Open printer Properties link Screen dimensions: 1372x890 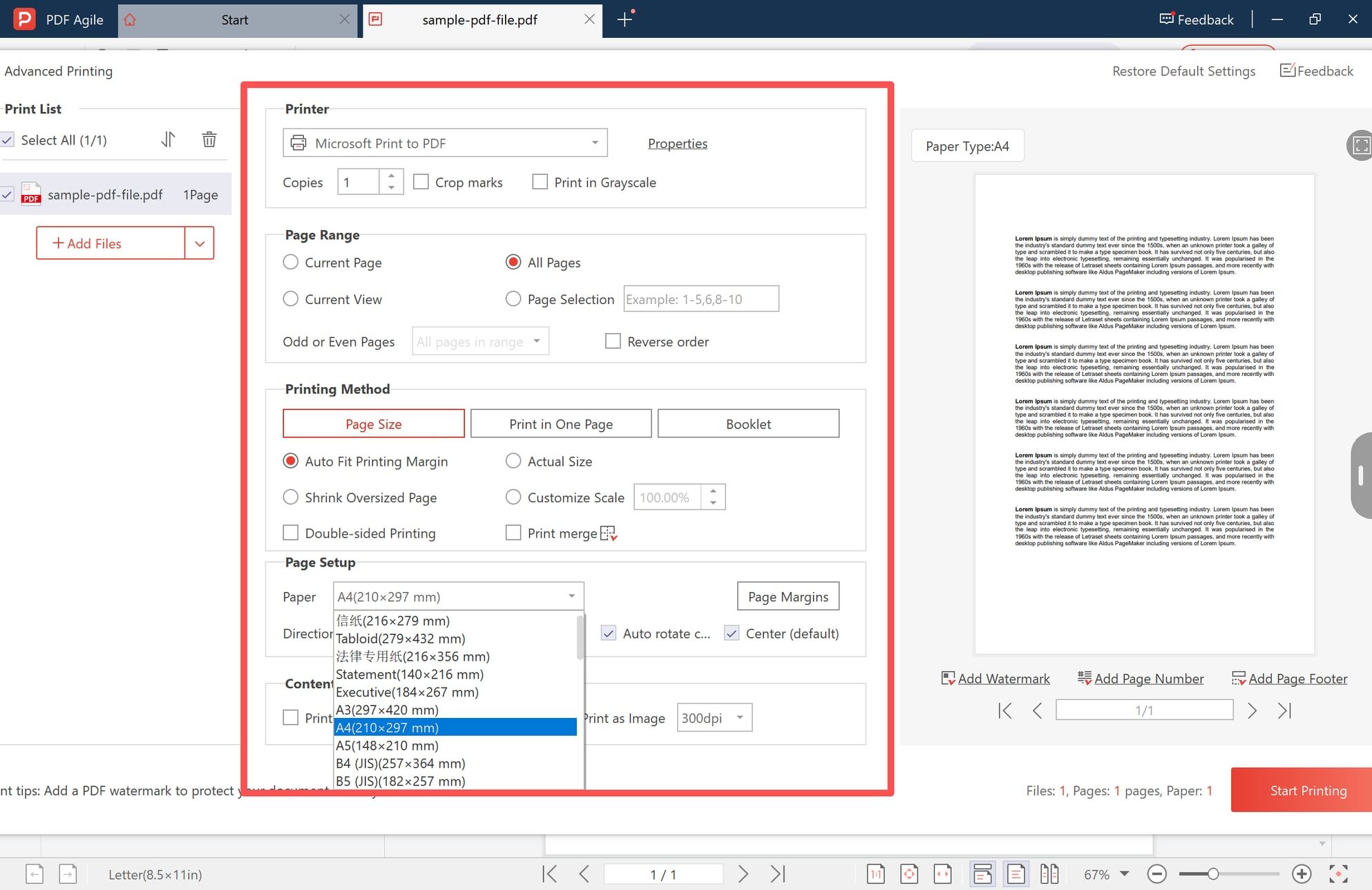(678, 143)
